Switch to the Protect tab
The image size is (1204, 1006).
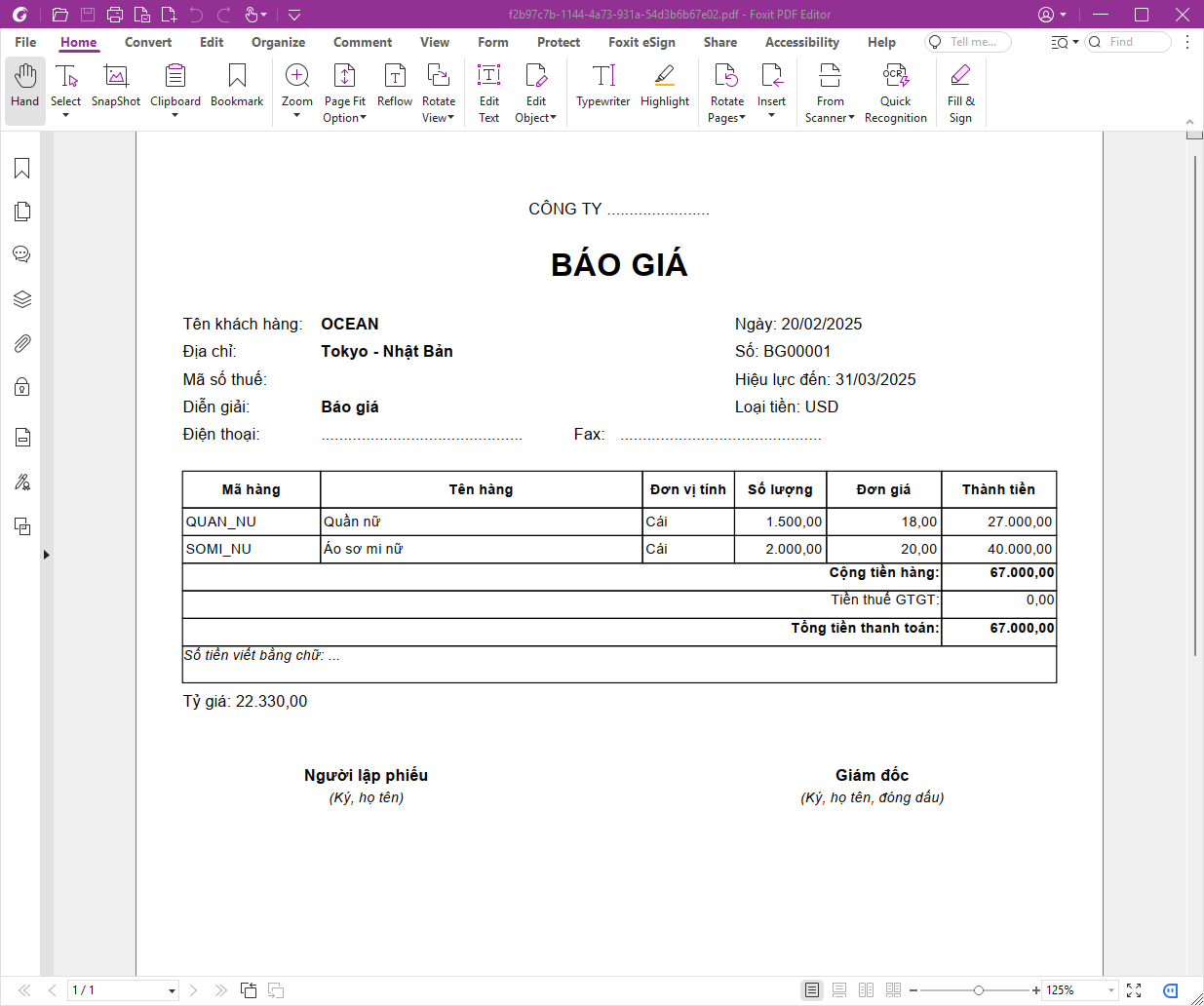[559, 42]
